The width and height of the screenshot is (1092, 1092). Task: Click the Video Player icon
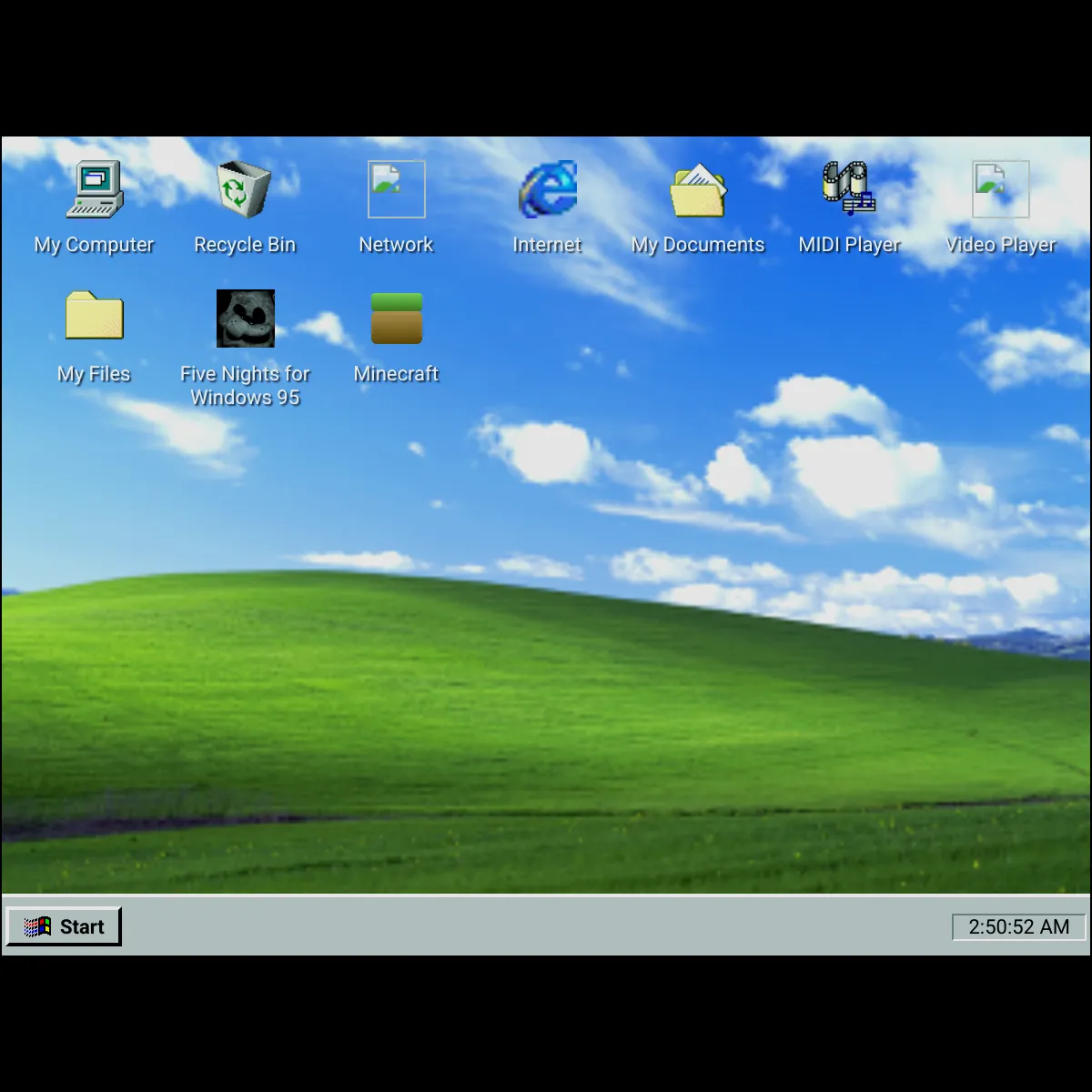1001,190
